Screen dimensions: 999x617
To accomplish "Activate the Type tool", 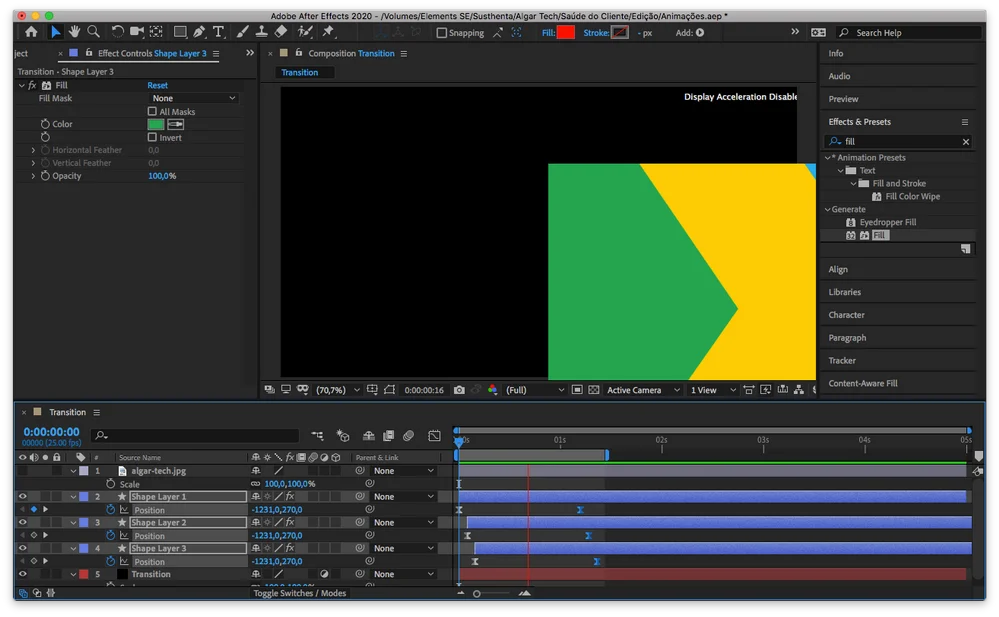I will point(218,32).
